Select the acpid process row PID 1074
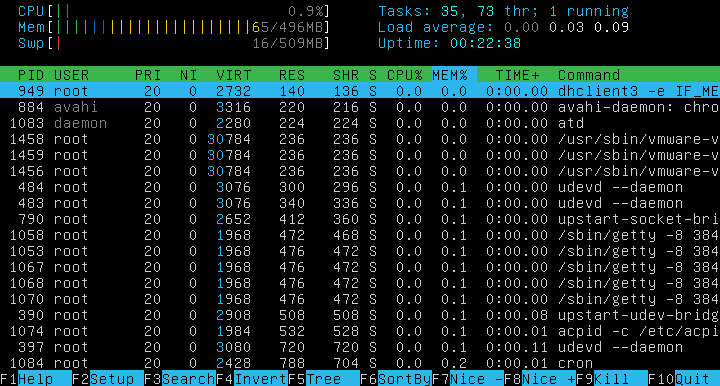The width and height of the screenshot is (720, 386). pyautogui.click(x=360, y=331)
